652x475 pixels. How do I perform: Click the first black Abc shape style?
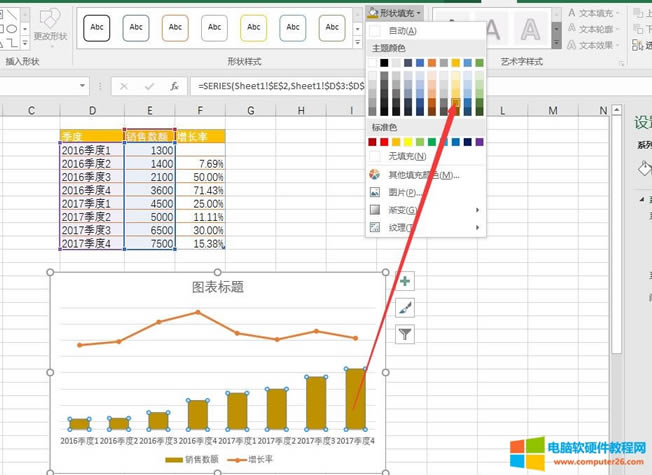coord(97,28)
